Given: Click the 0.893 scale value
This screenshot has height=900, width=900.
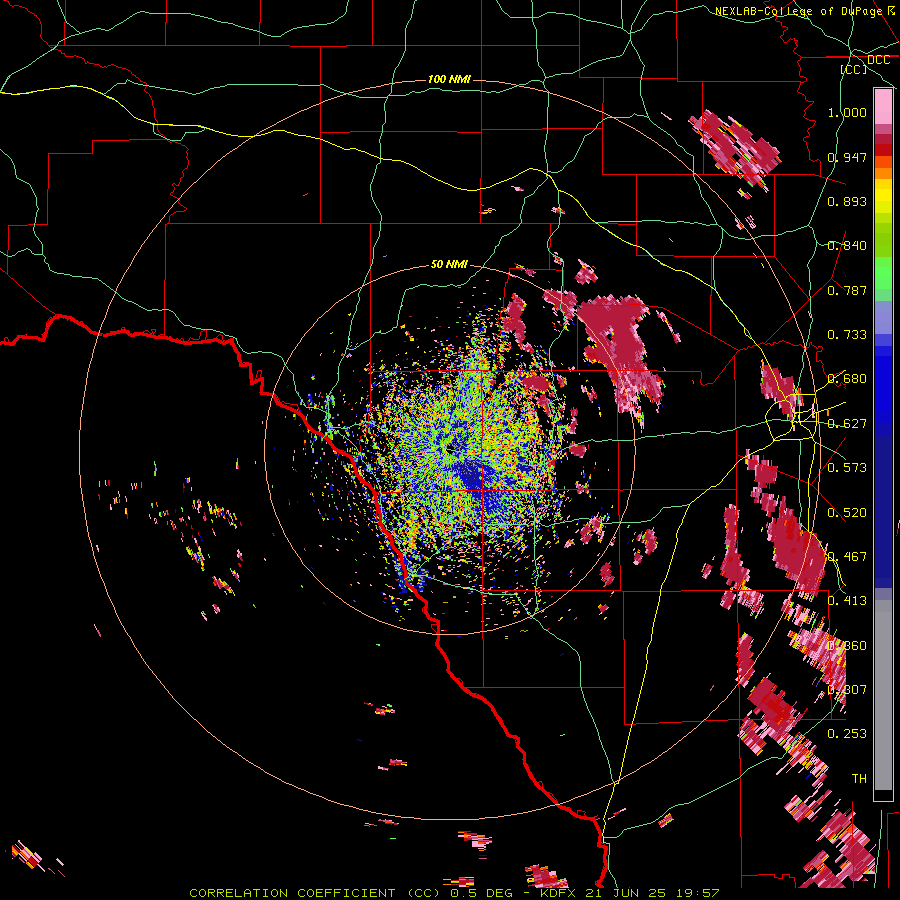Looking at the screenshot, I should click(847, 201).
